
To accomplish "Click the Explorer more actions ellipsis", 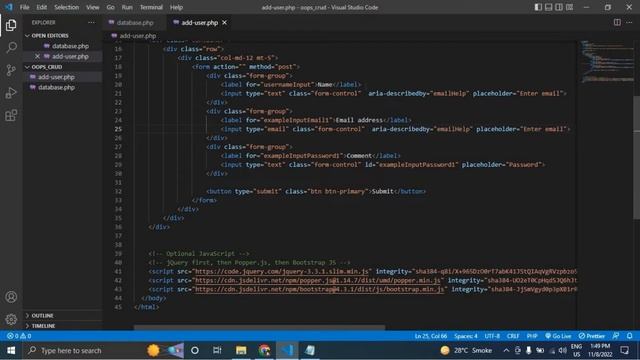I will click(x=91, y=22).
